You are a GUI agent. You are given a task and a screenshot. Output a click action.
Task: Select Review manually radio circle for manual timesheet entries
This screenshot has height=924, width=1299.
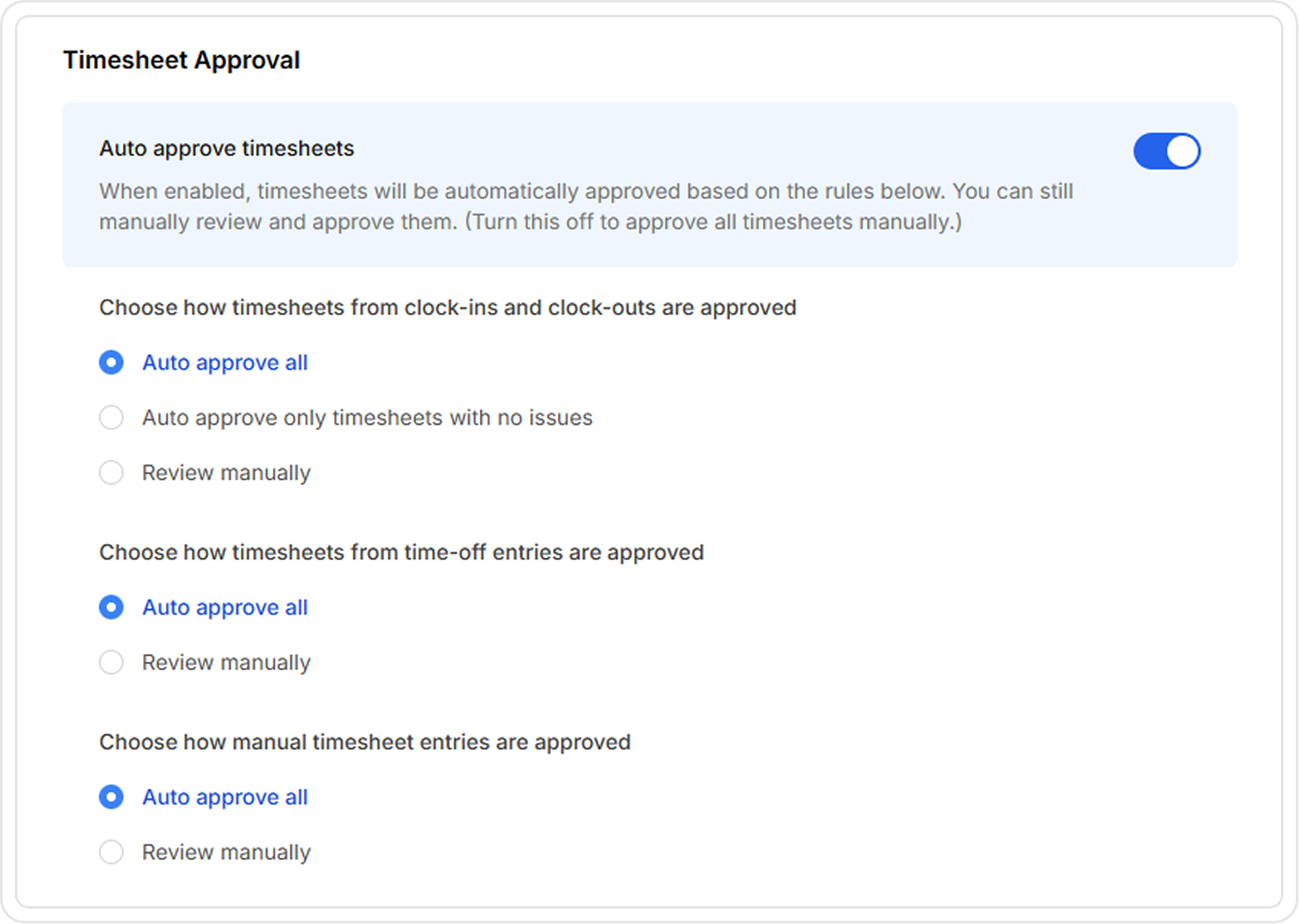(111, 852)
